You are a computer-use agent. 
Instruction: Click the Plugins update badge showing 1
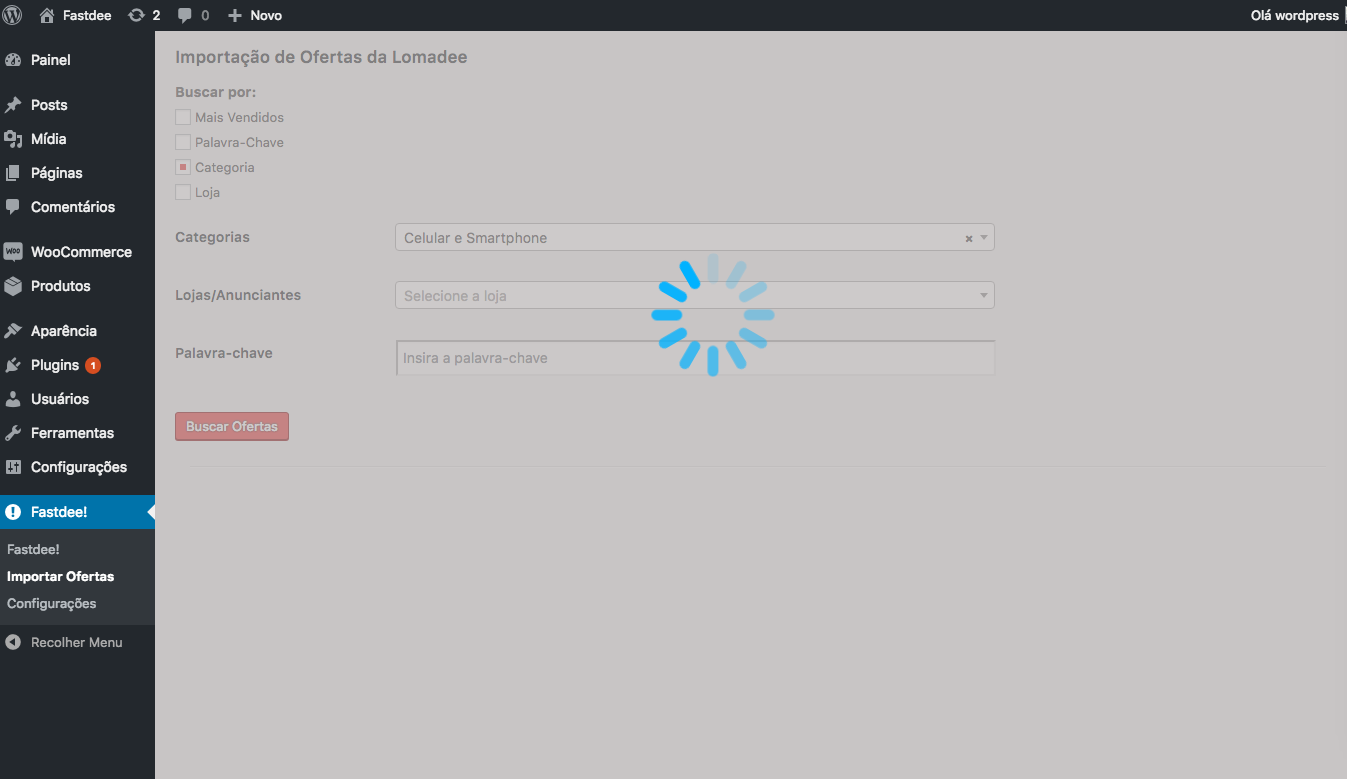pyautogui.click(x=93, y=365)
